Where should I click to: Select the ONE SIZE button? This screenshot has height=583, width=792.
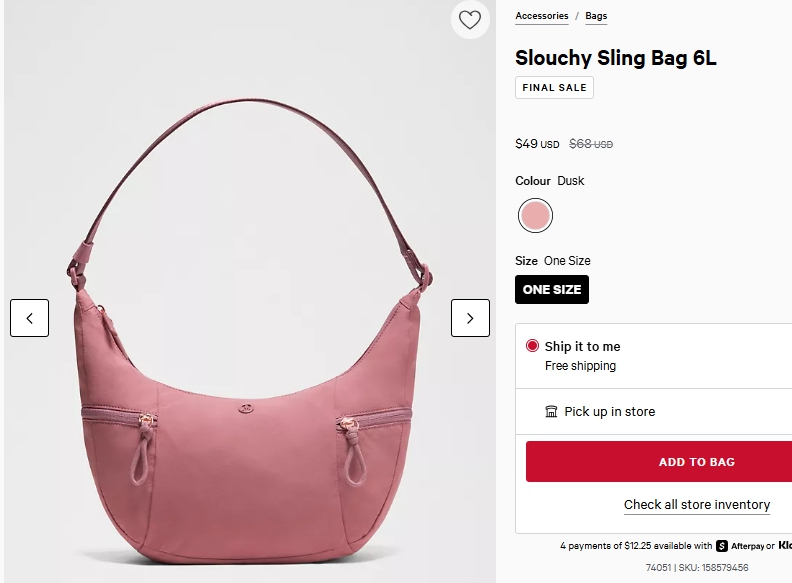pyautogui.click(x=552, y=290)
